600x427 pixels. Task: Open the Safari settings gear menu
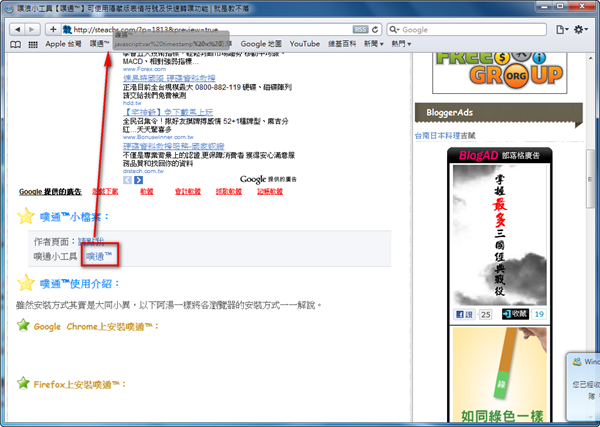[580, 29]
